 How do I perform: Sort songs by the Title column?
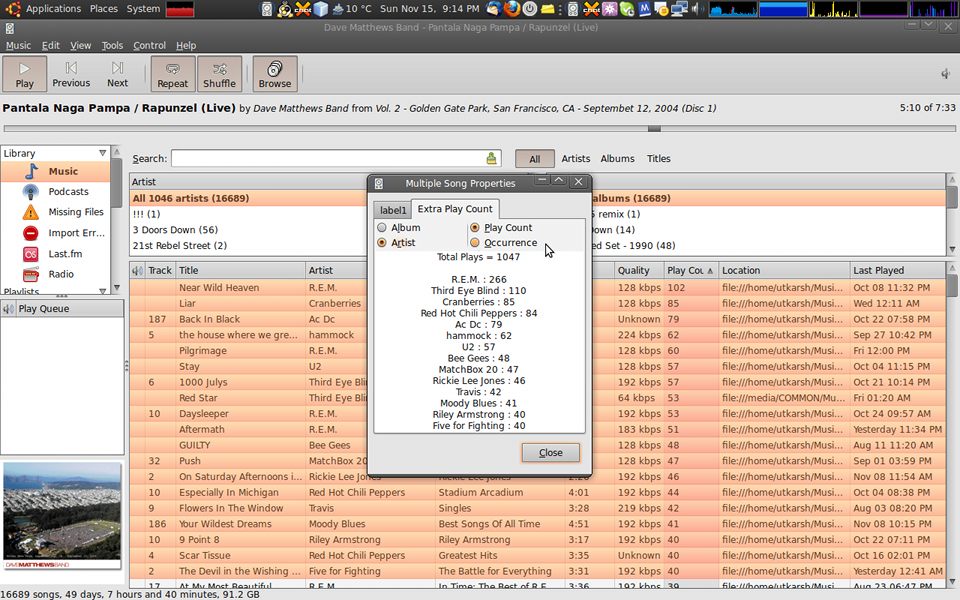241,270
